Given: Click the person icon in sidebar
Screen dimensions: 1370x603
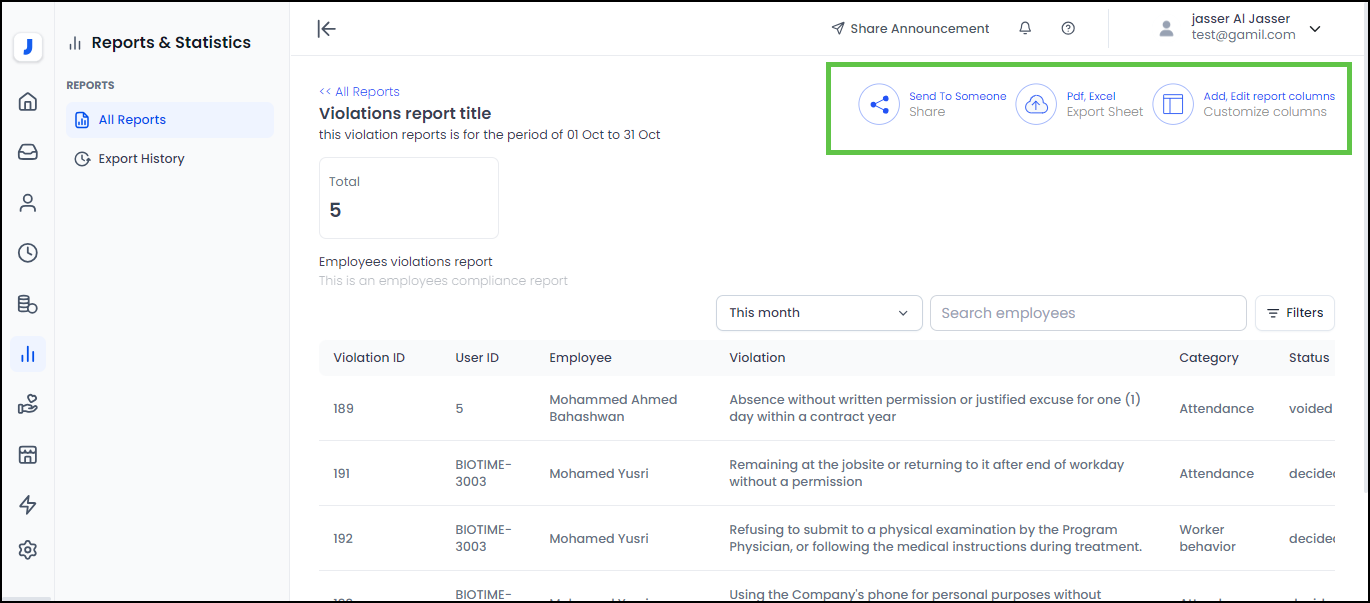Looking at the screenshot, I should 28,203.
